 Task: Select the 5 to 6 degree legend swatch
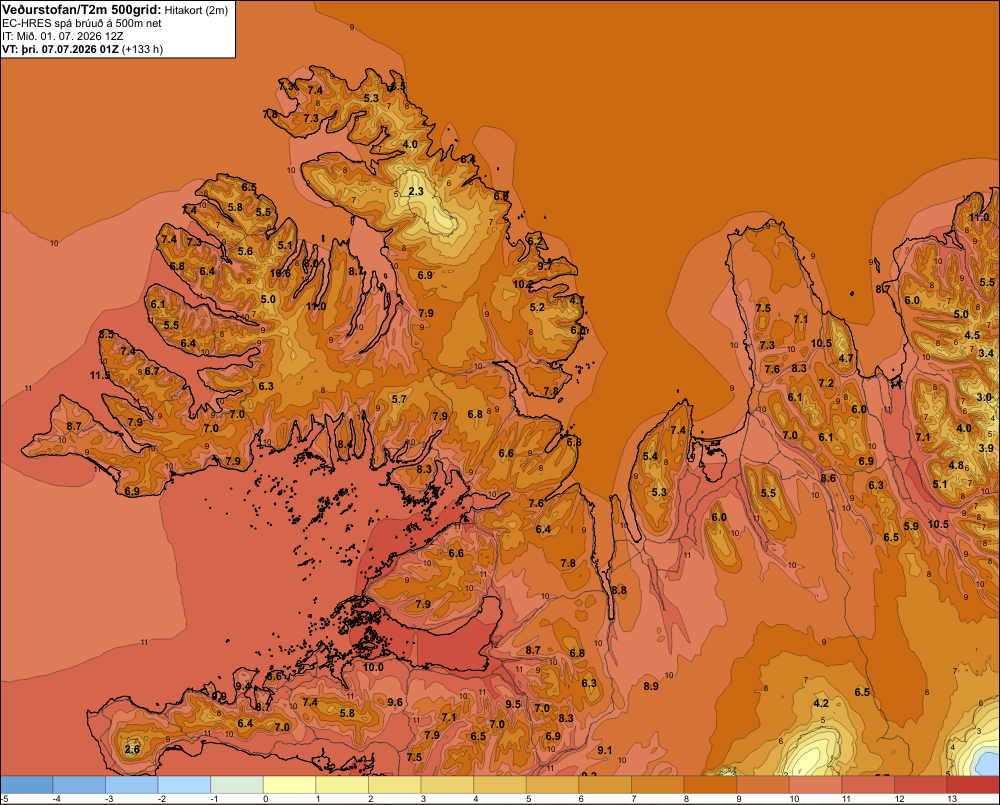coord(552,785)
